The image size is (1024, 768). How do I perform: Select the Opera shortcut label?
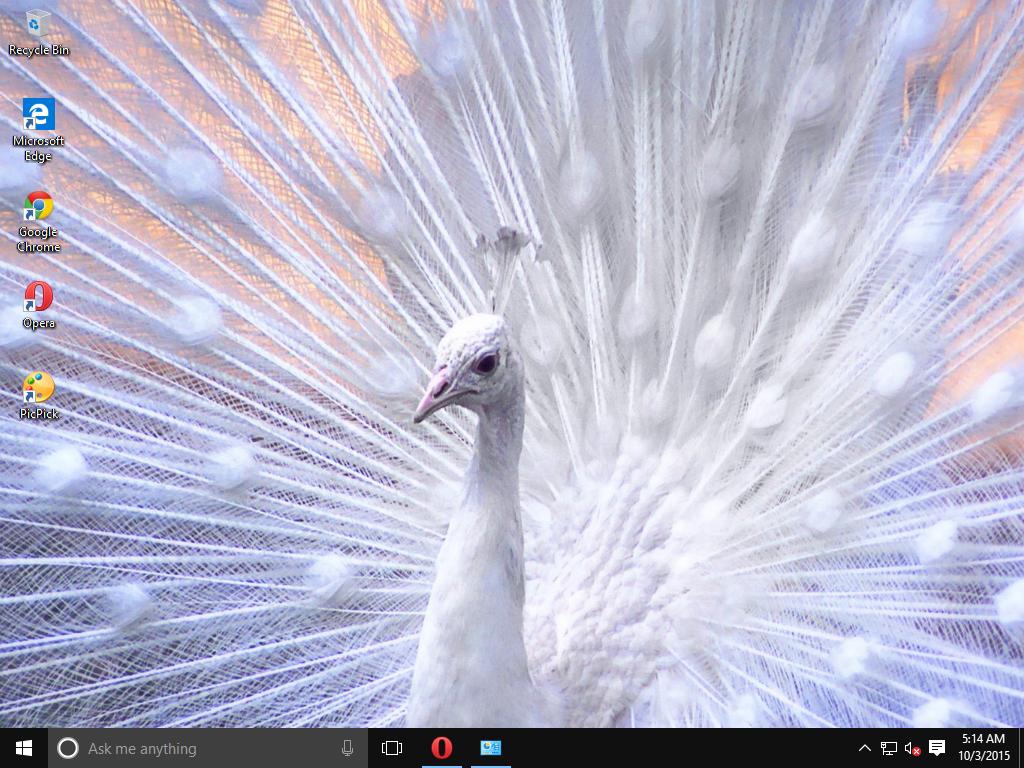coord(37,323)
